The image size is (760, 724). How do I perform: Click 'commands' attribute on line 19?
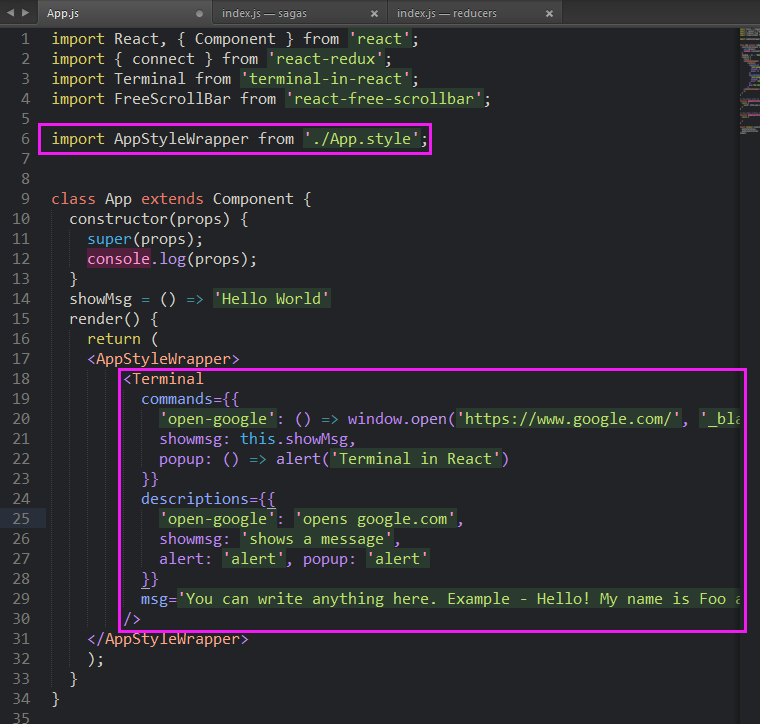pos(177,399)
